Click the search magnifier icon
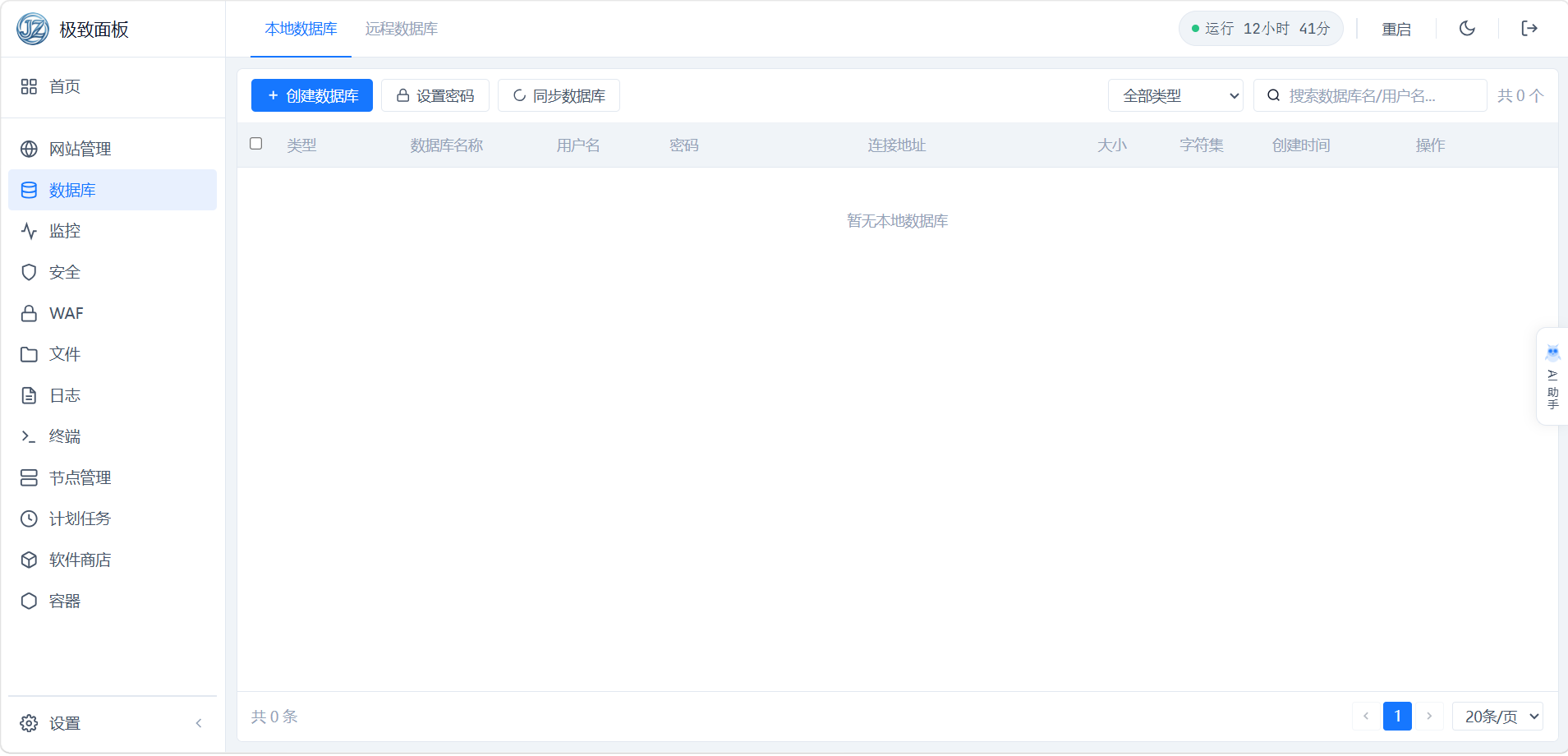This screenshot has height=756, width=1568. 1273,95
